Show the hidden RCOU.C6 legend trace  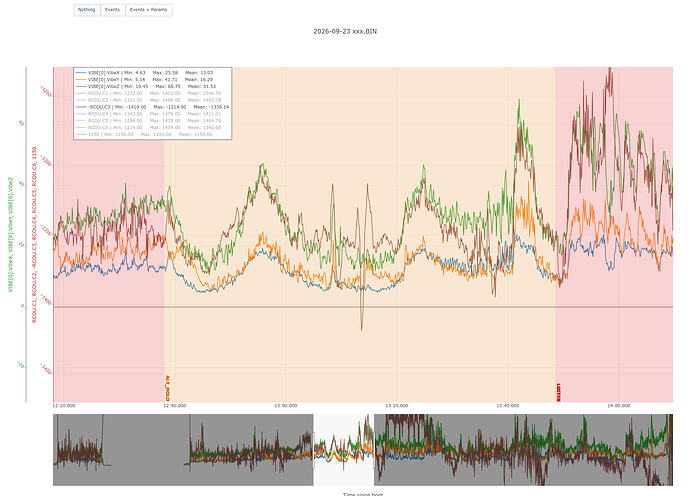(x=148, y=127)
